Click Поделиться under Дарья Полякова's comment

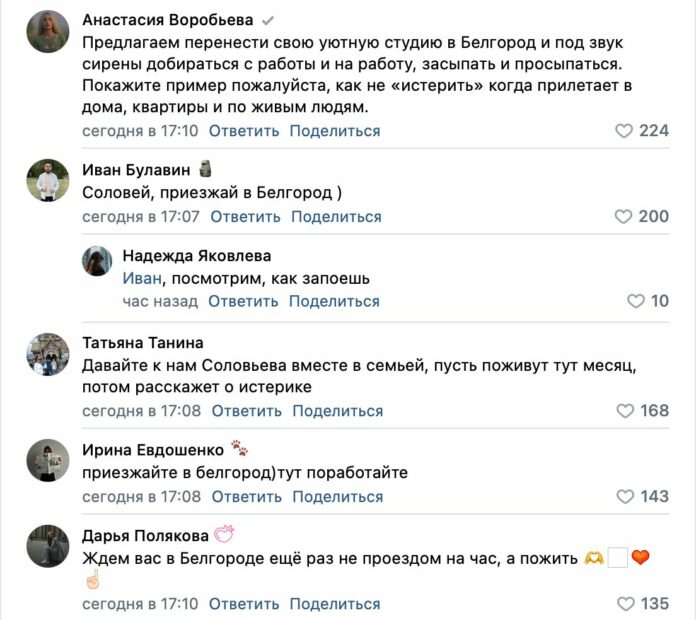pyautogui.click(x=335, y=604)
